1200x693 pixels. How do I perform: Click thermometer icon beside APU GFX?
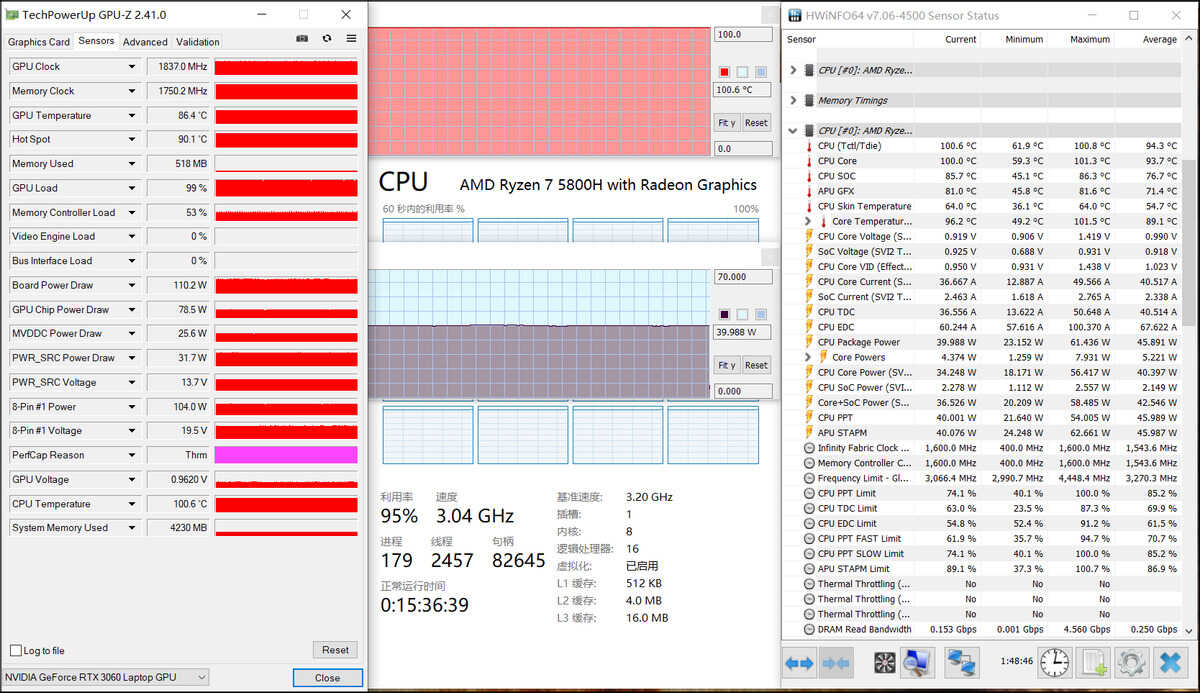coord(809,191)
